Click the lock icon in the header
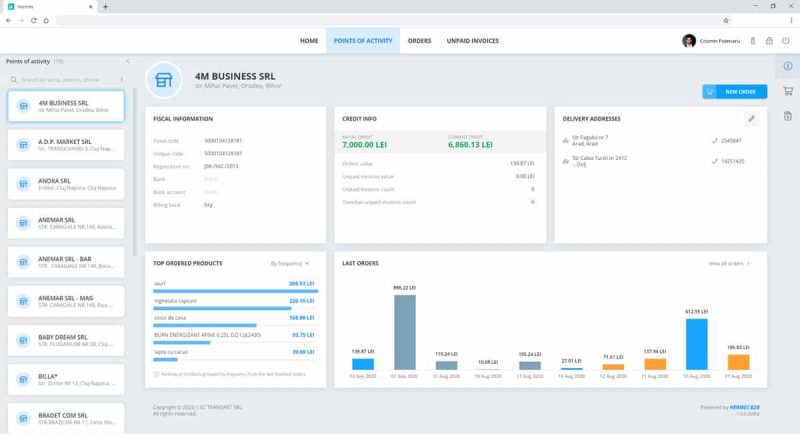 [x=768, y=41]
